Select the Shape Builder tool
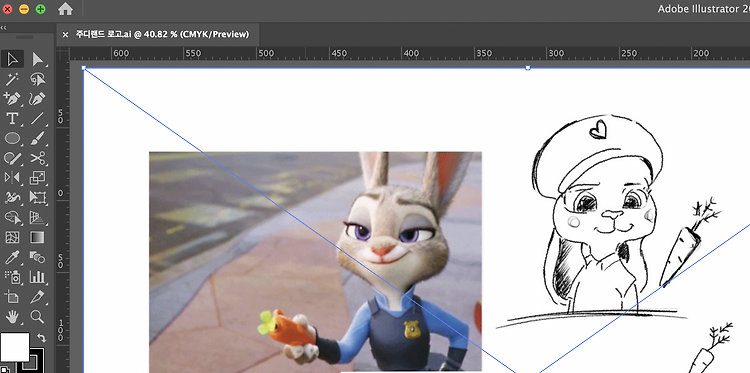The height and width of the screenshot is (373, 750). coord(12,218)
